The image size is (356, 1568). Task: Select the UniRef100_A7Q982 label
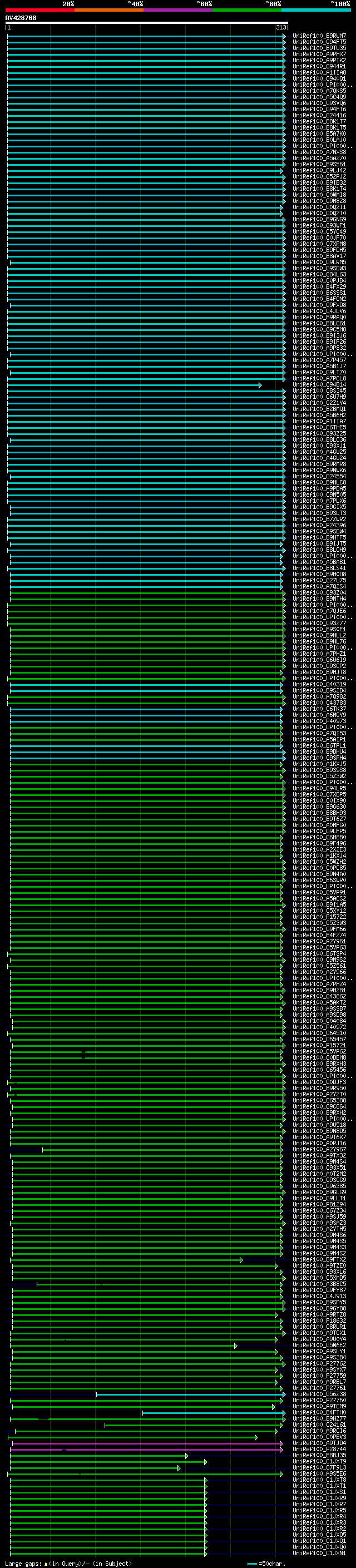click(319, 696)
